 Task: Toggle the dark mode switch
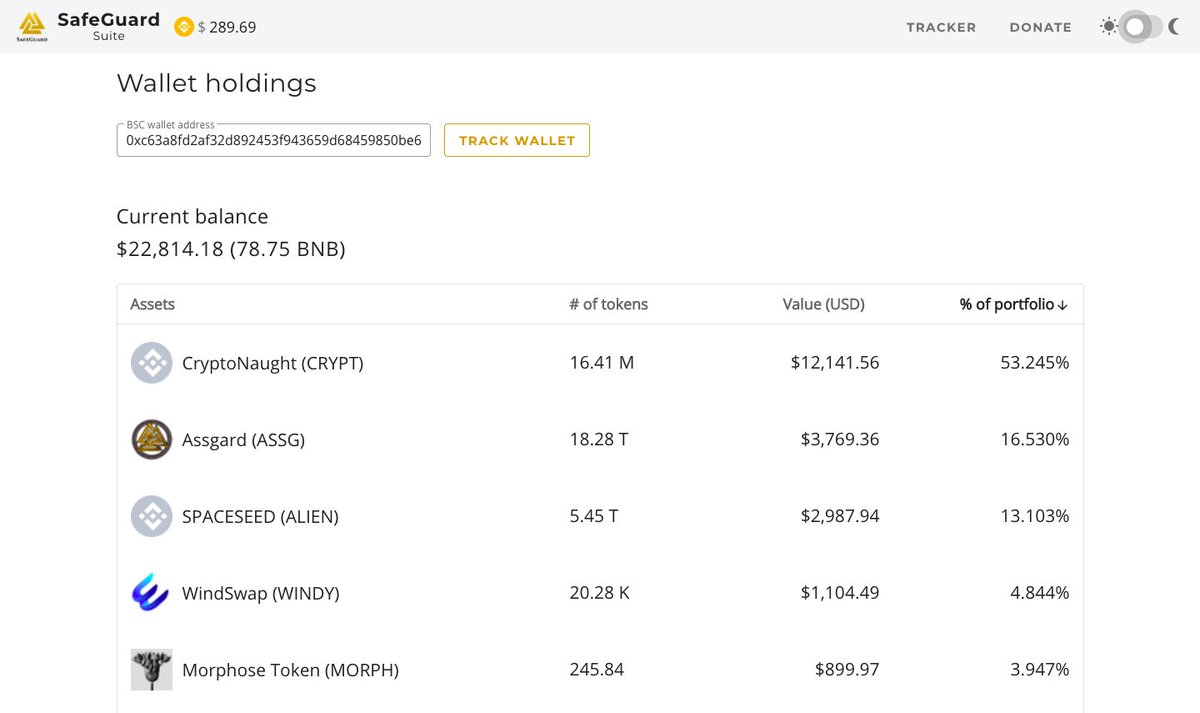point(1141,27)
